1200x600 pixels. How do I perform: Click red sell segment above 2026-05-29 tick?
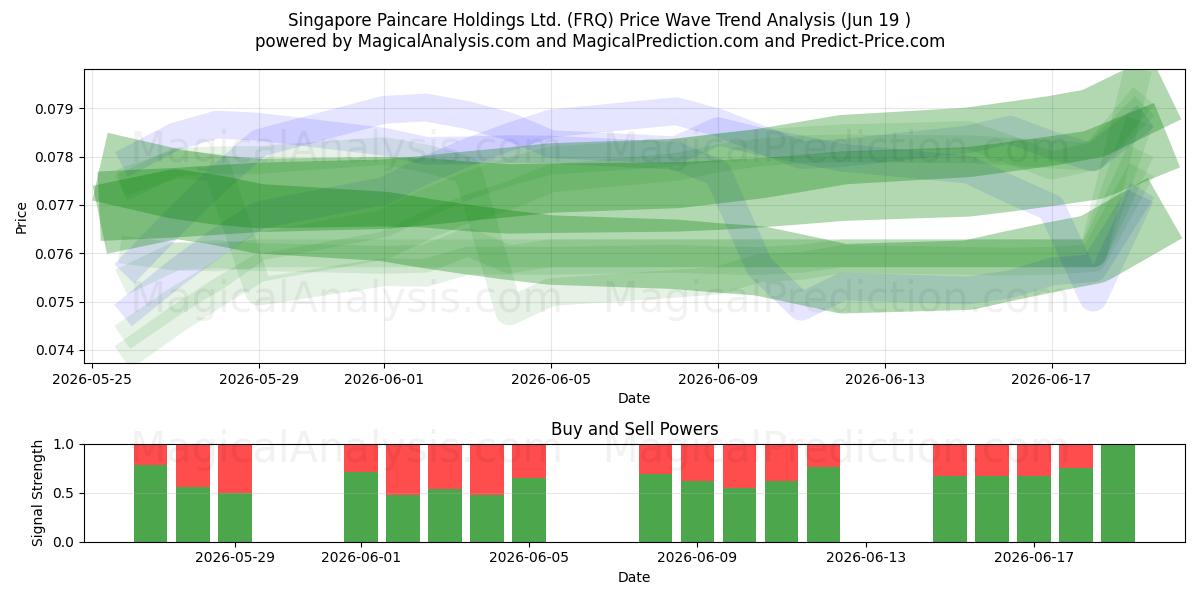(235, 469)
